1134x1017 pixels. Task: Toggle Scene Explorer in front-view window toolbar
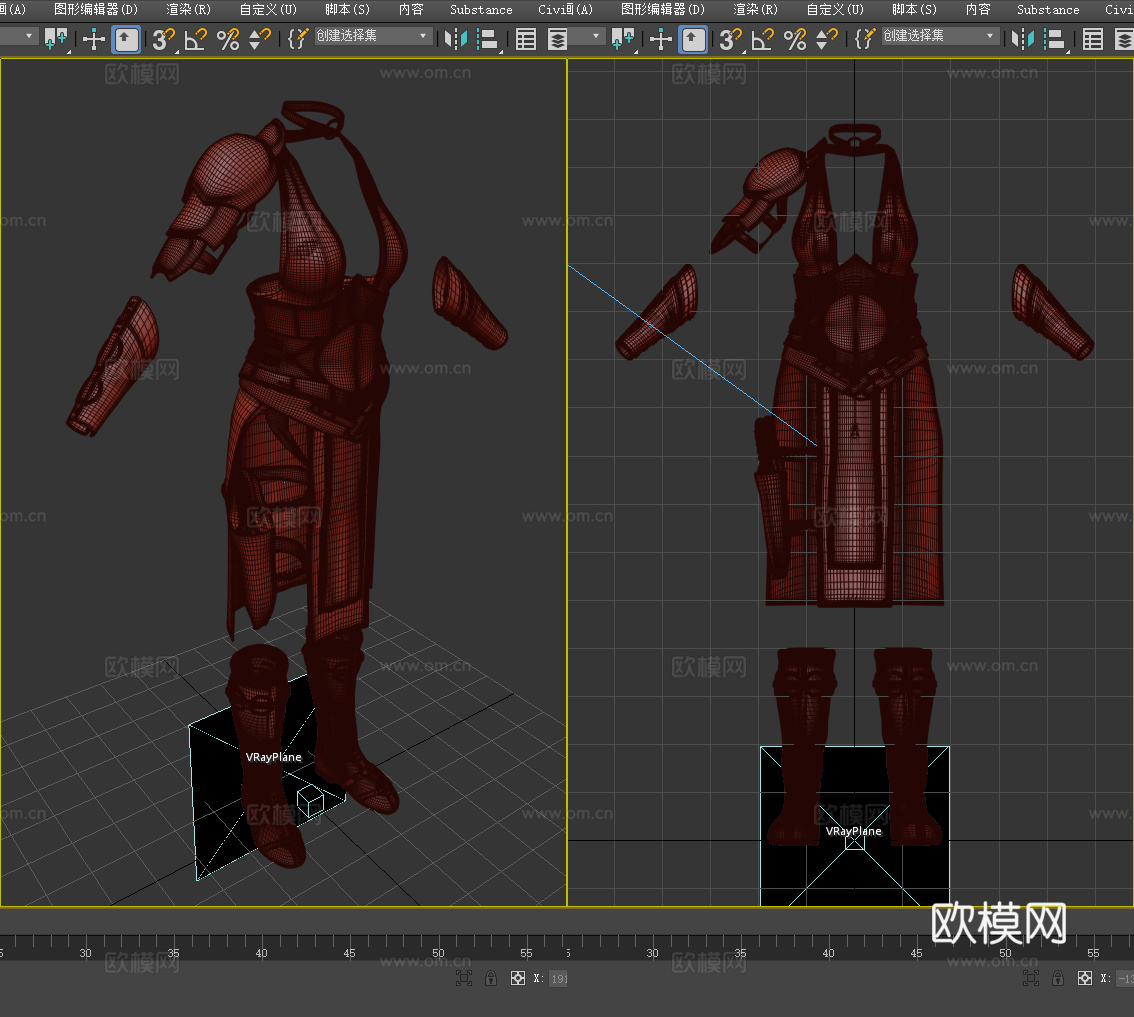(1093, 39)
